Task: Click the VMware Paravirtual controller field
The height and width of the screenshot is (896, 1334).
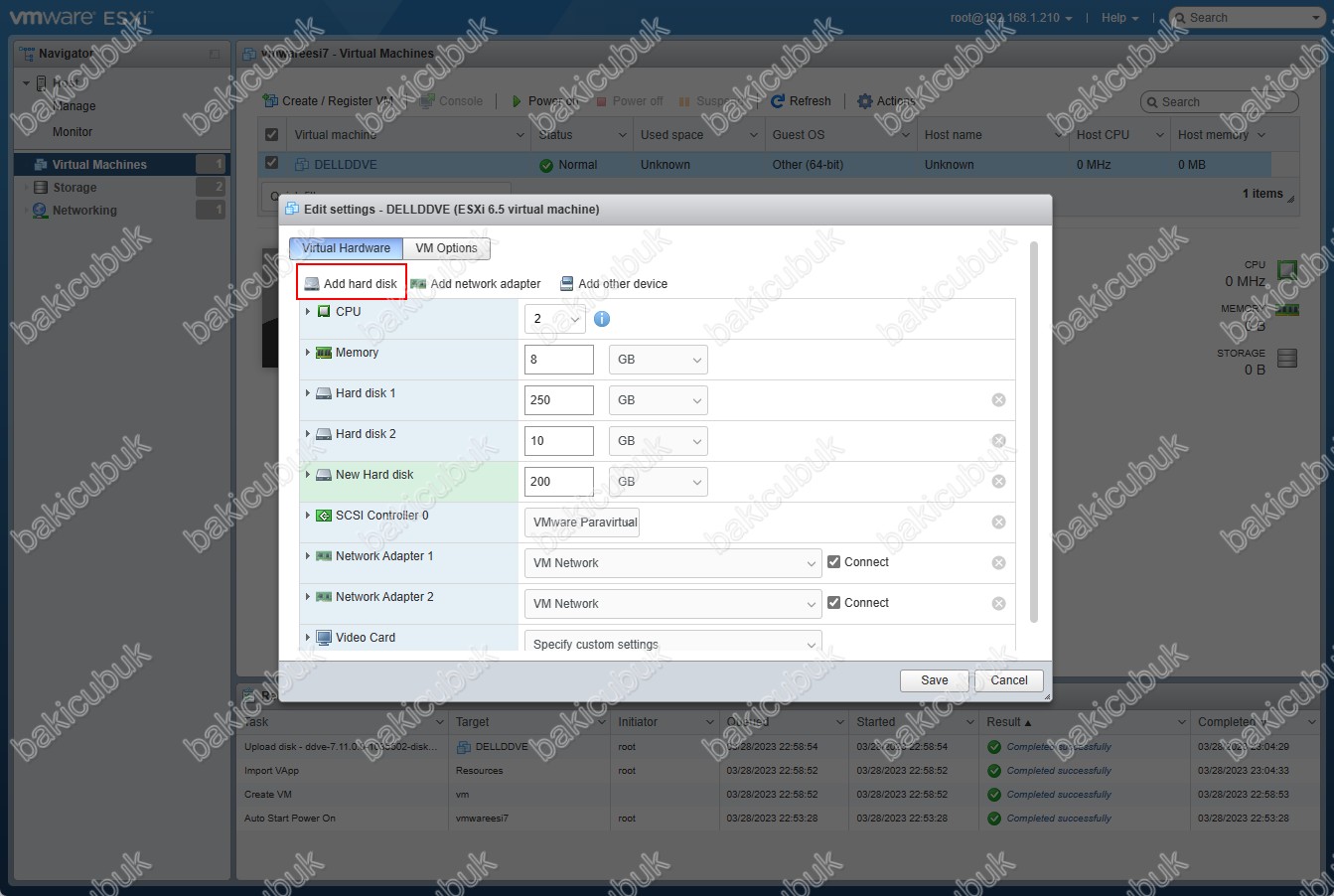Action: (582, 523)
